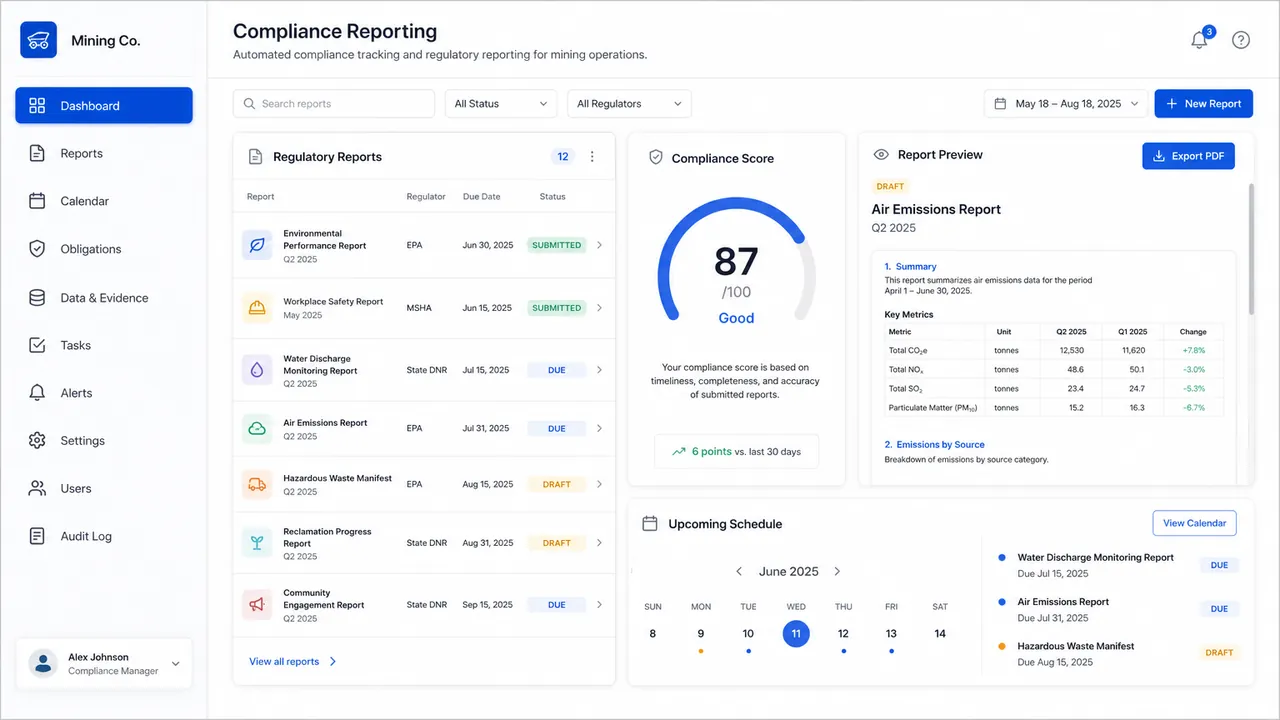1280x720 pixels.
Task: Click the Air Emissions Report cloud icon
Action: [257, 429]
